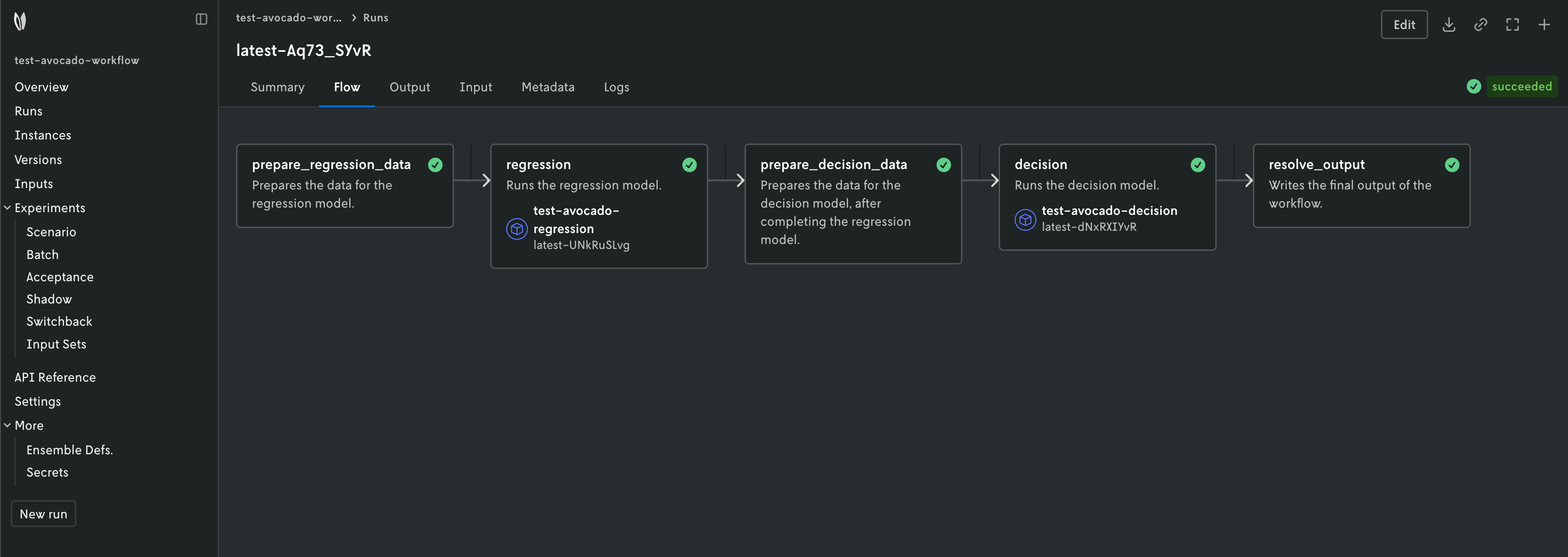Click the Experiments sidebar label
Viewport: 1568px width, 557px height.
click(x=50, y=208)
